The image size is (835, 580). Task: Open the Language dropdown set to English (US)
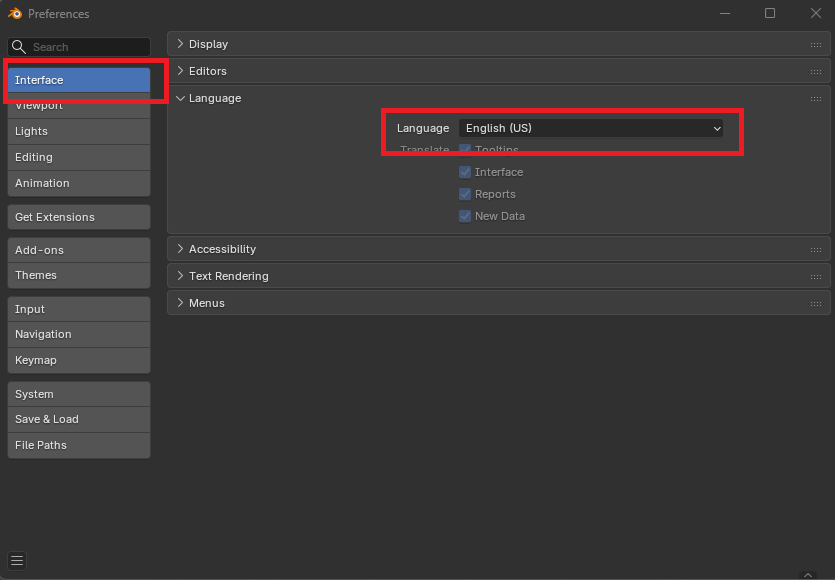point(592,128)
